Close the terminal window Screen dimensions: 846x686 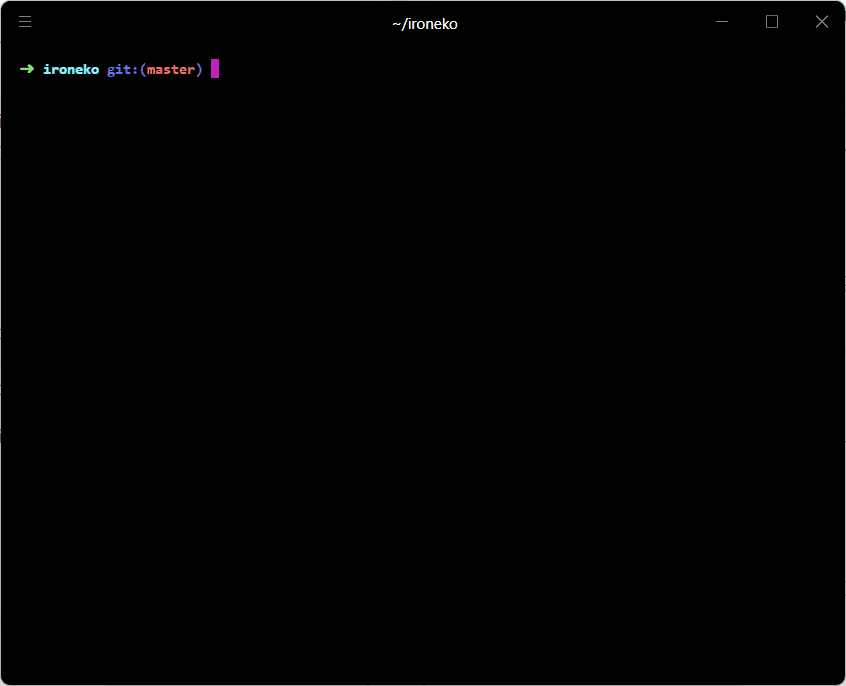[822, 22]
